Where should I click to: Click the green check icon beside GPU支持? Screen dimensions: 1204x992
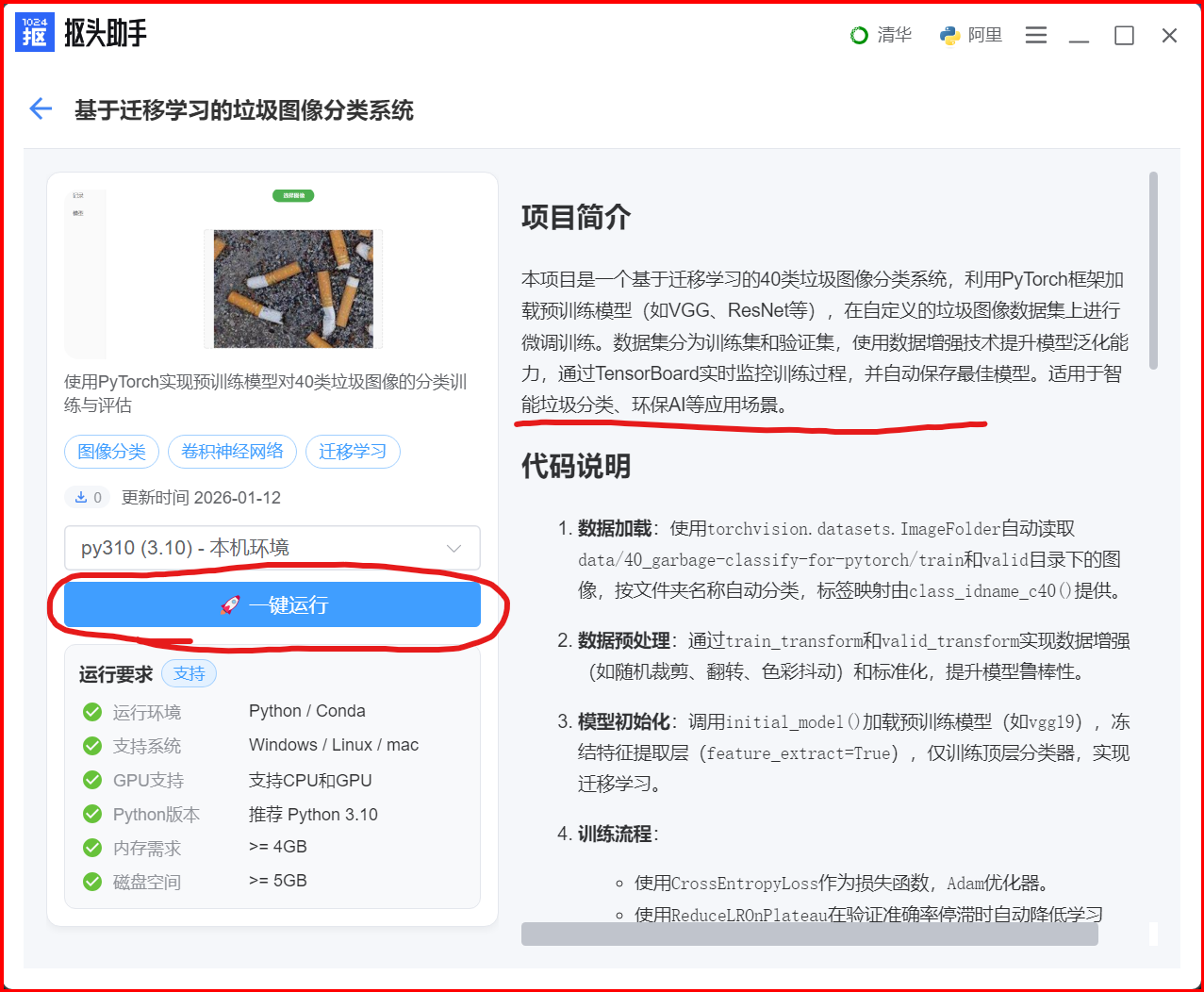tap(92, 780)
